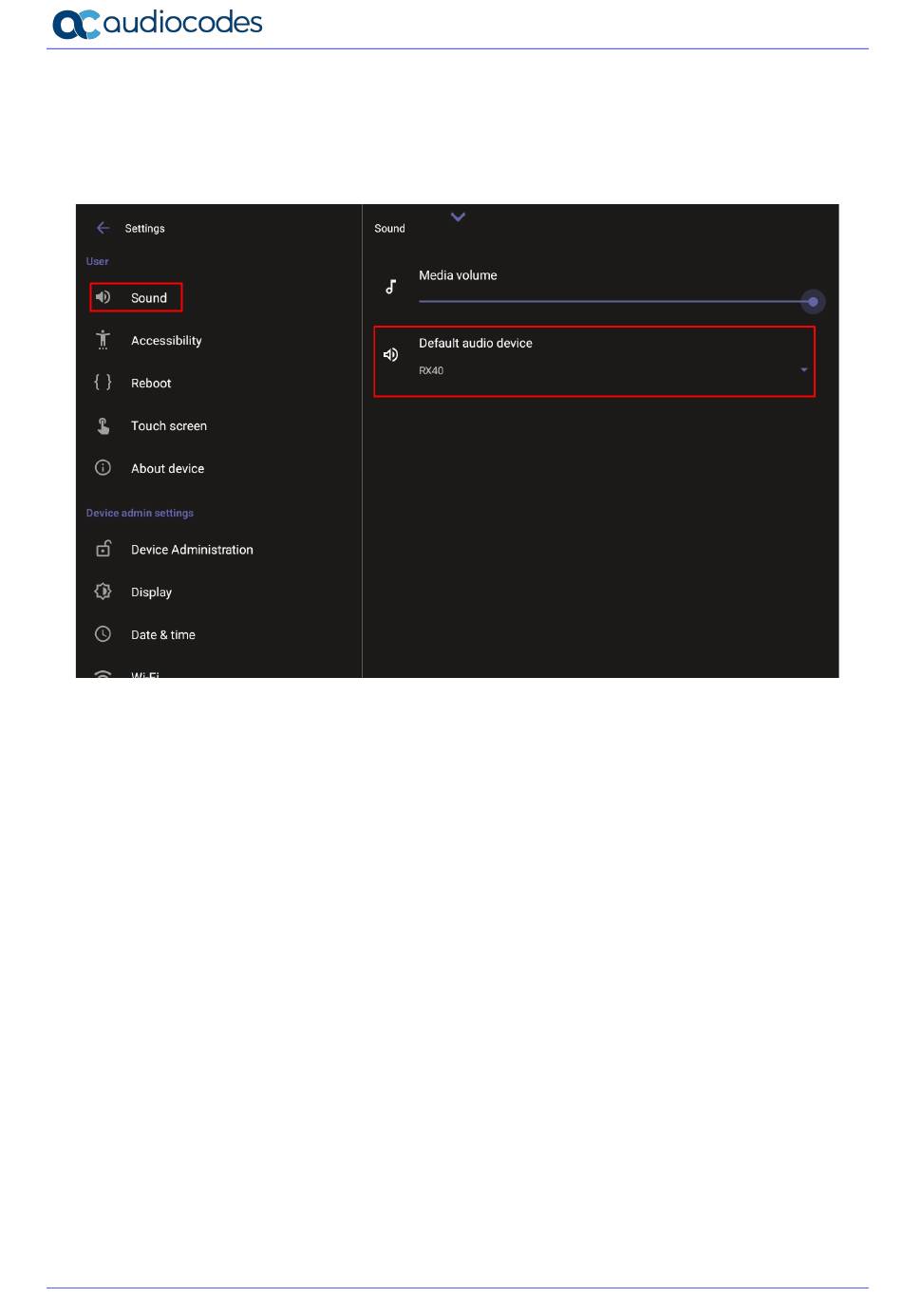Open the Default audio device dropdown arrow
902x1316 pixels.
tap(804, 370)
